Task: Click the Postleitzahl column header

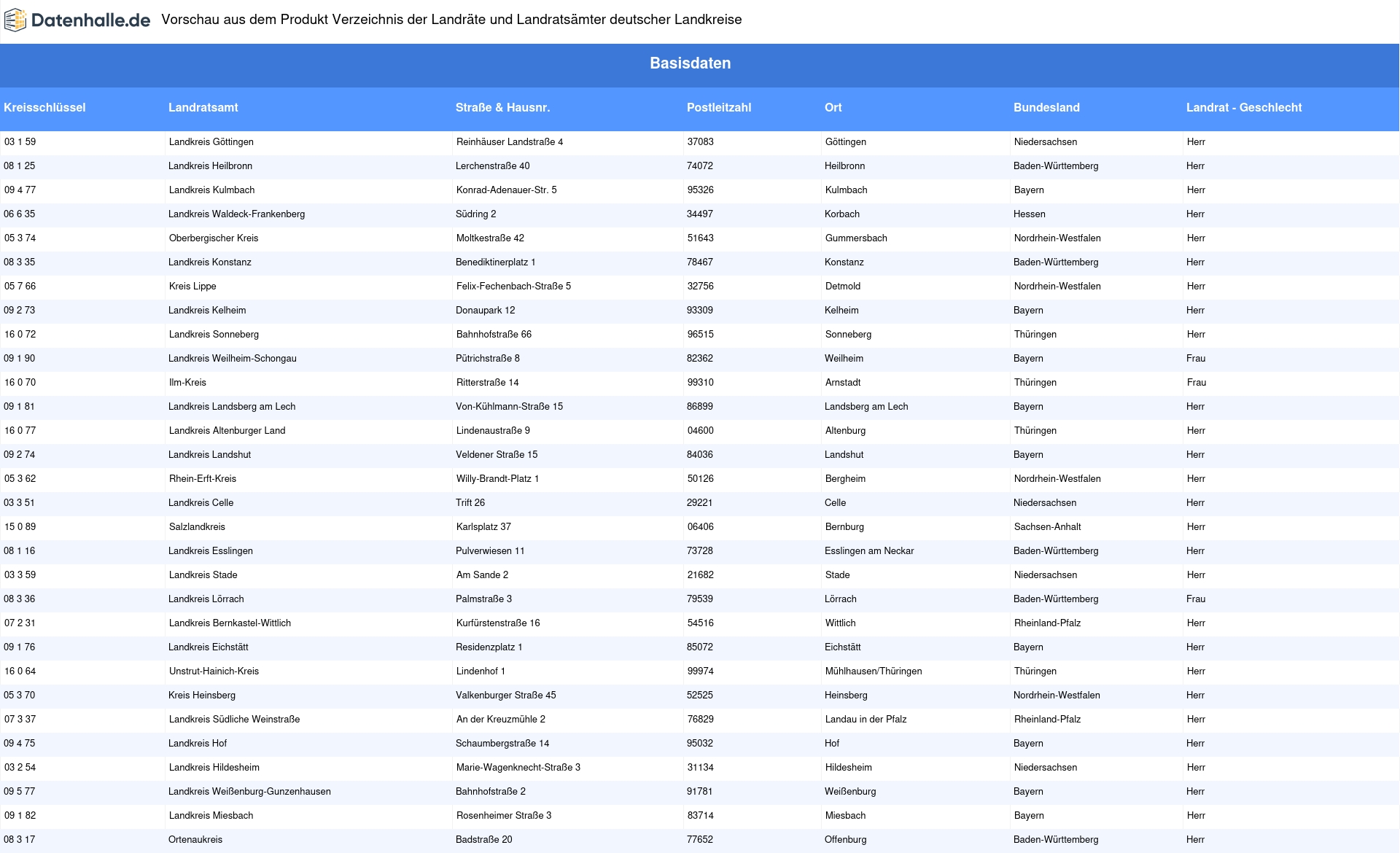Action: 718,107
